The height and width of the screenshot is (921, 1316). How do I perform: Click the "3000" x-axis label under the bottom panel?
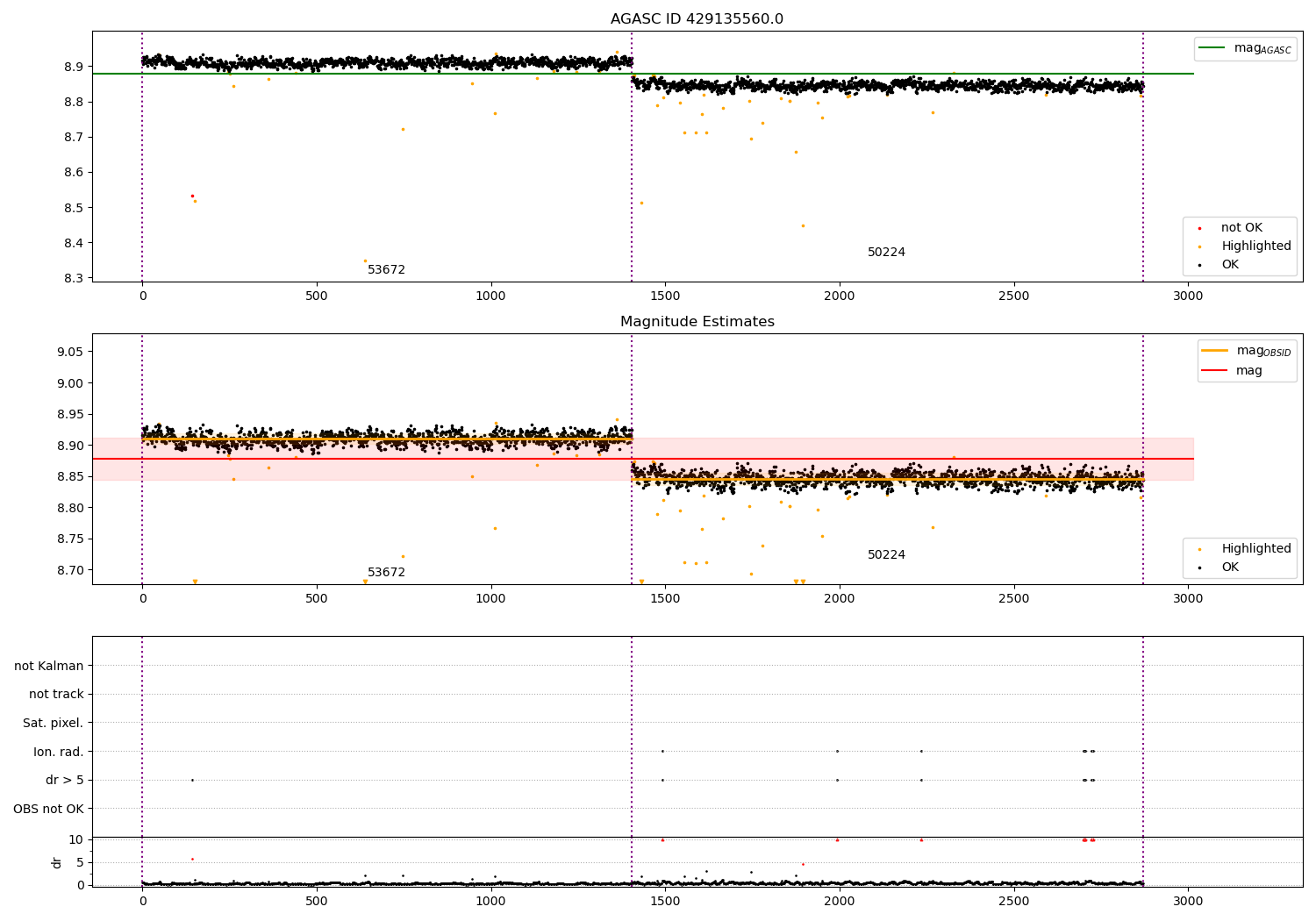(x=1188, y=901)
